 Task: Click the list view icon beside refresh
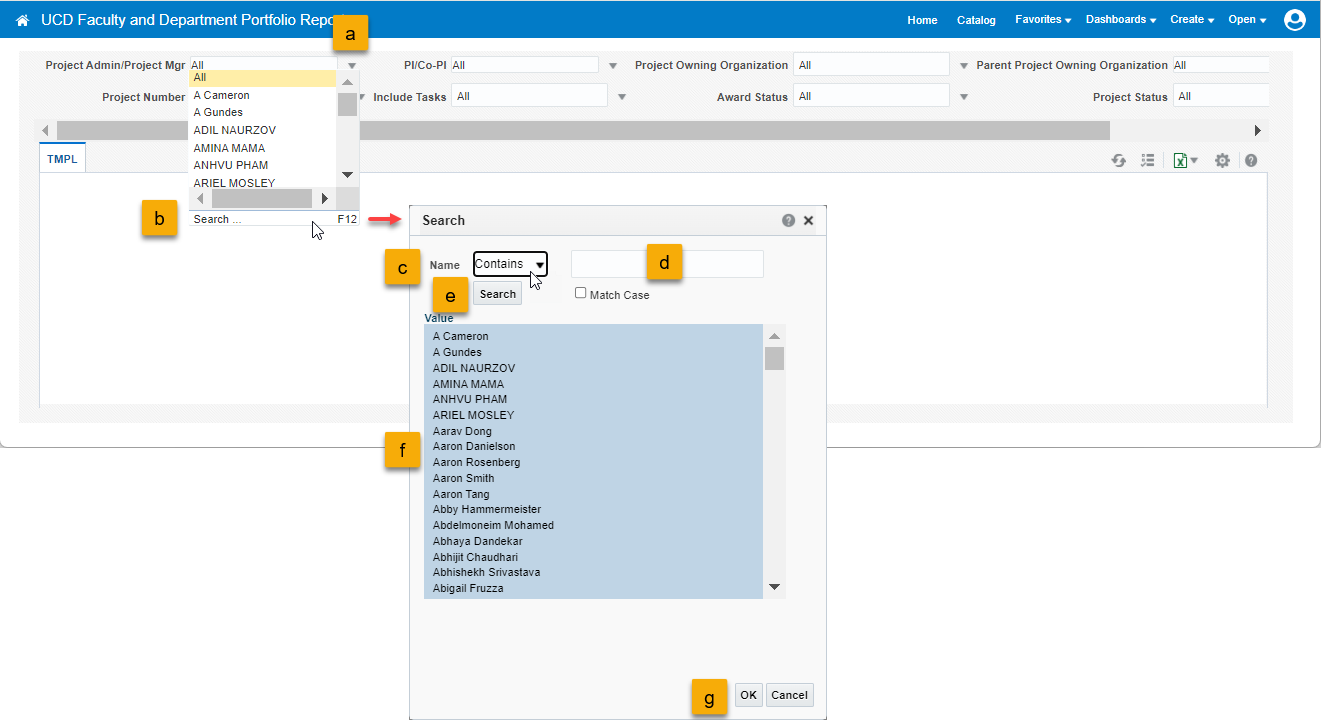(1147, 160)
